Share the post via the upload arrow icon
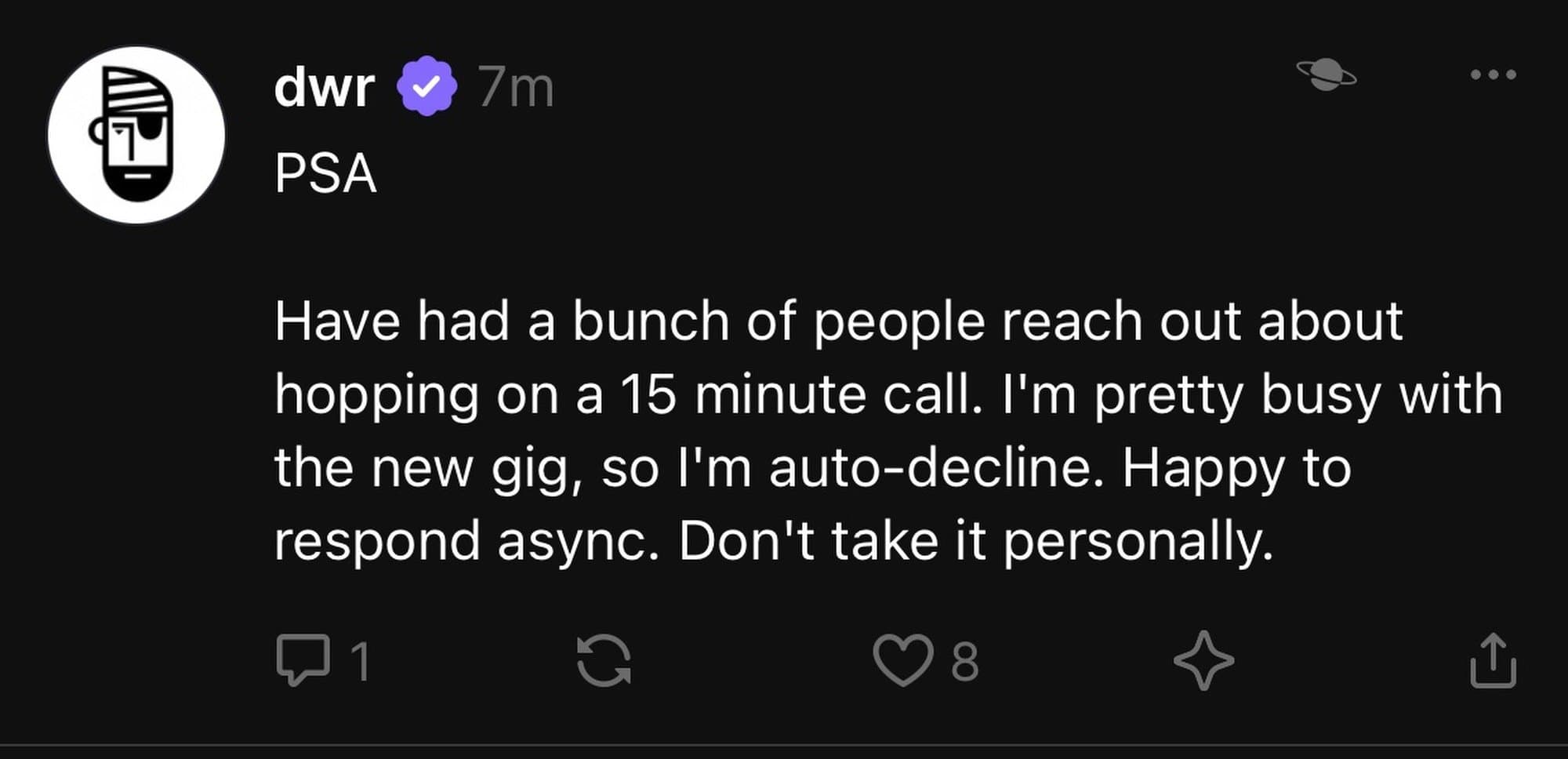Screen dimensions: 1568x759 click(1493, 661)
